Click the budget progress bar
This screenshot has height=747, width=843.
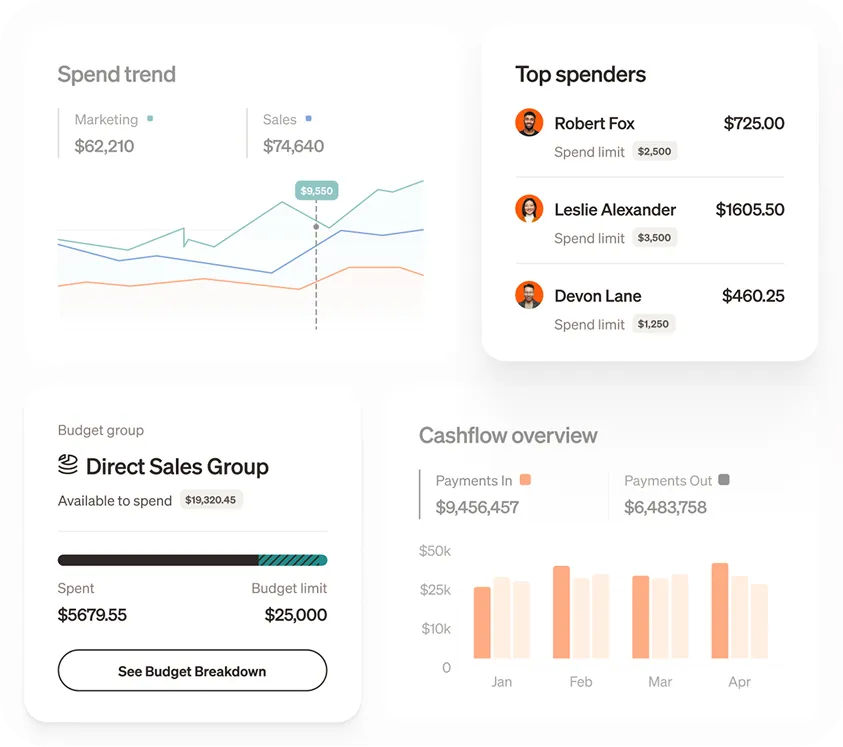pyautogui.click(x=192, y=560)
